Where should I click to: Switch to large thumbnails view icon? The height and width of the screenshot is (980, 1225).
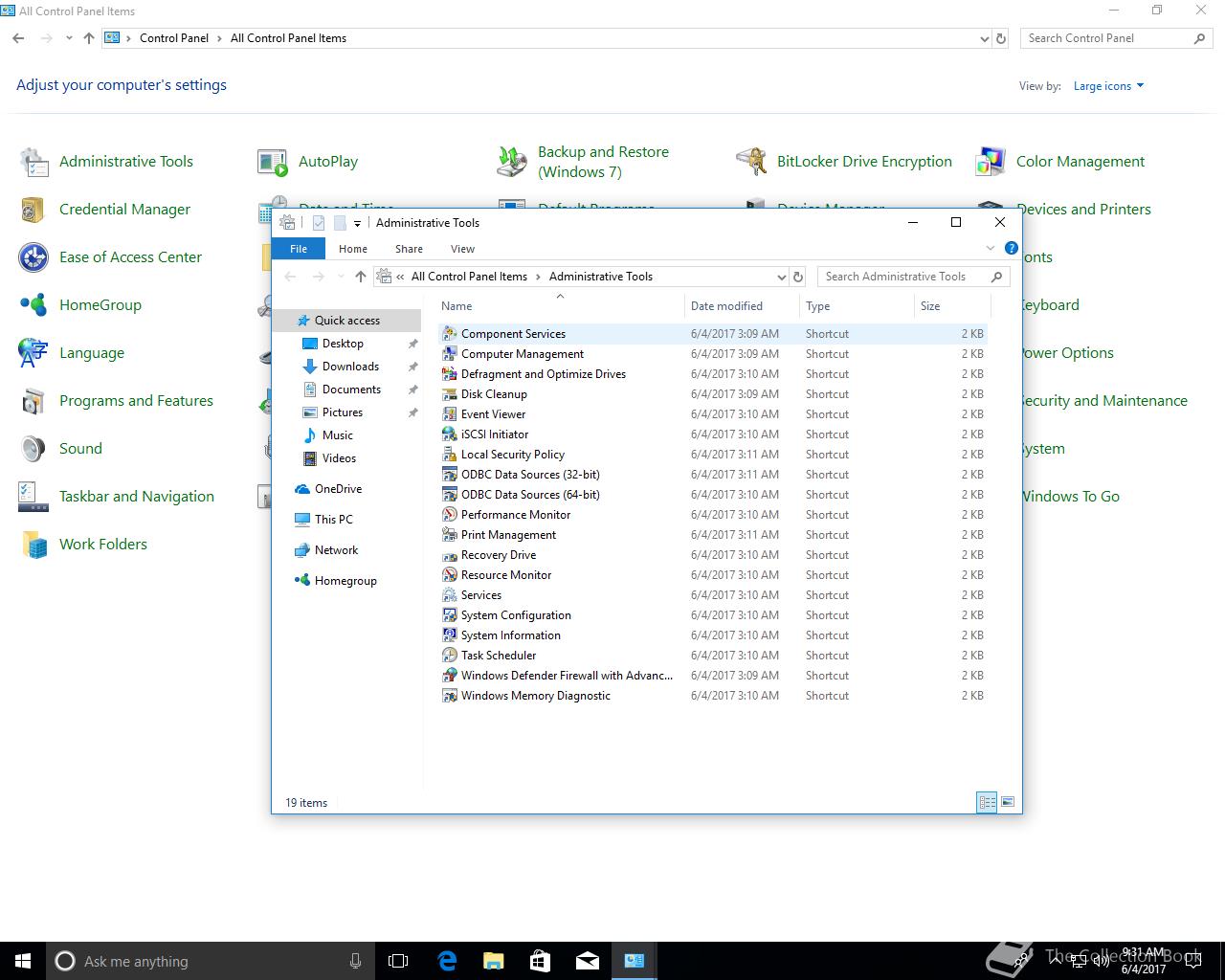(x=1007, y=803)
